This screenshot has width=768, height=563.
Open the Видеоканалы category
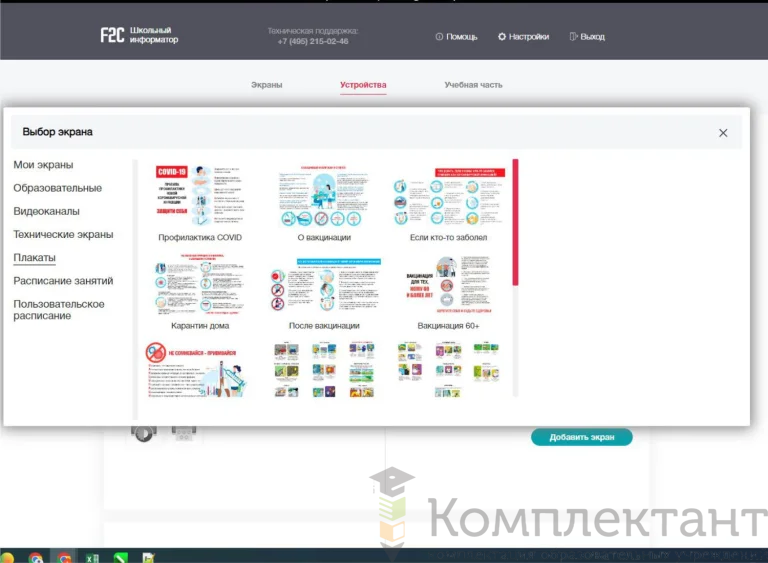click(46, 211)
